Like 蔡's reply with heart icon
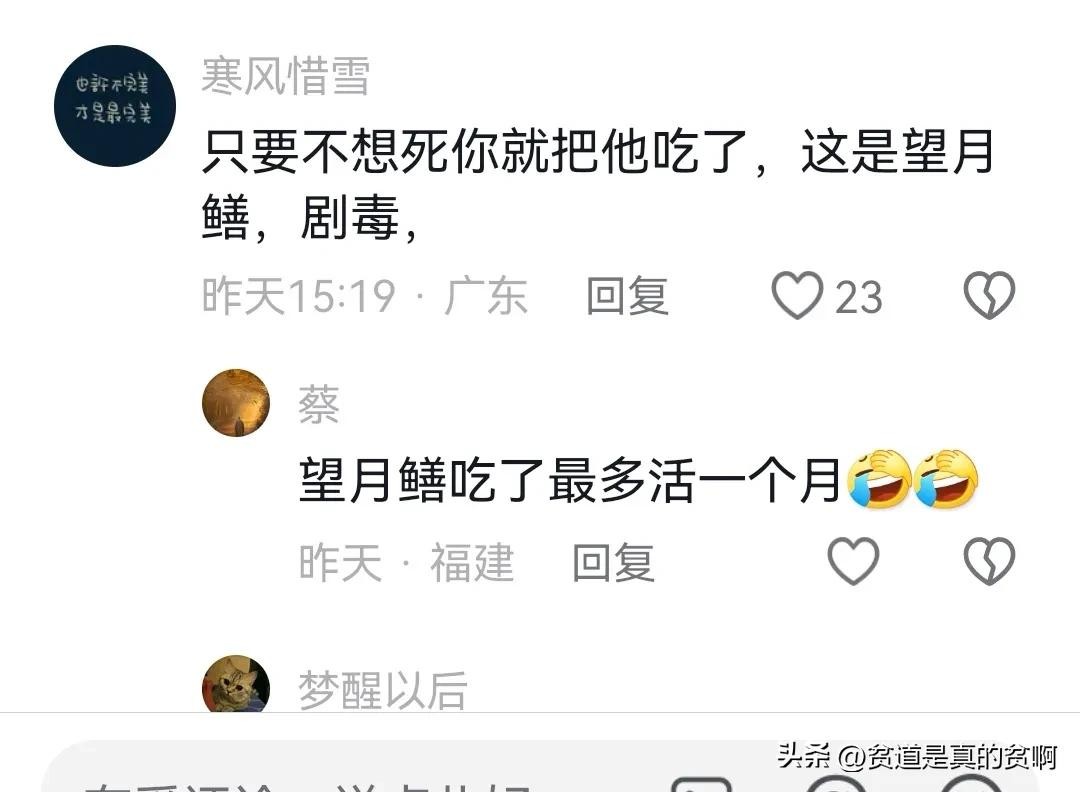 pyautogui.click(x=853, y=561)
